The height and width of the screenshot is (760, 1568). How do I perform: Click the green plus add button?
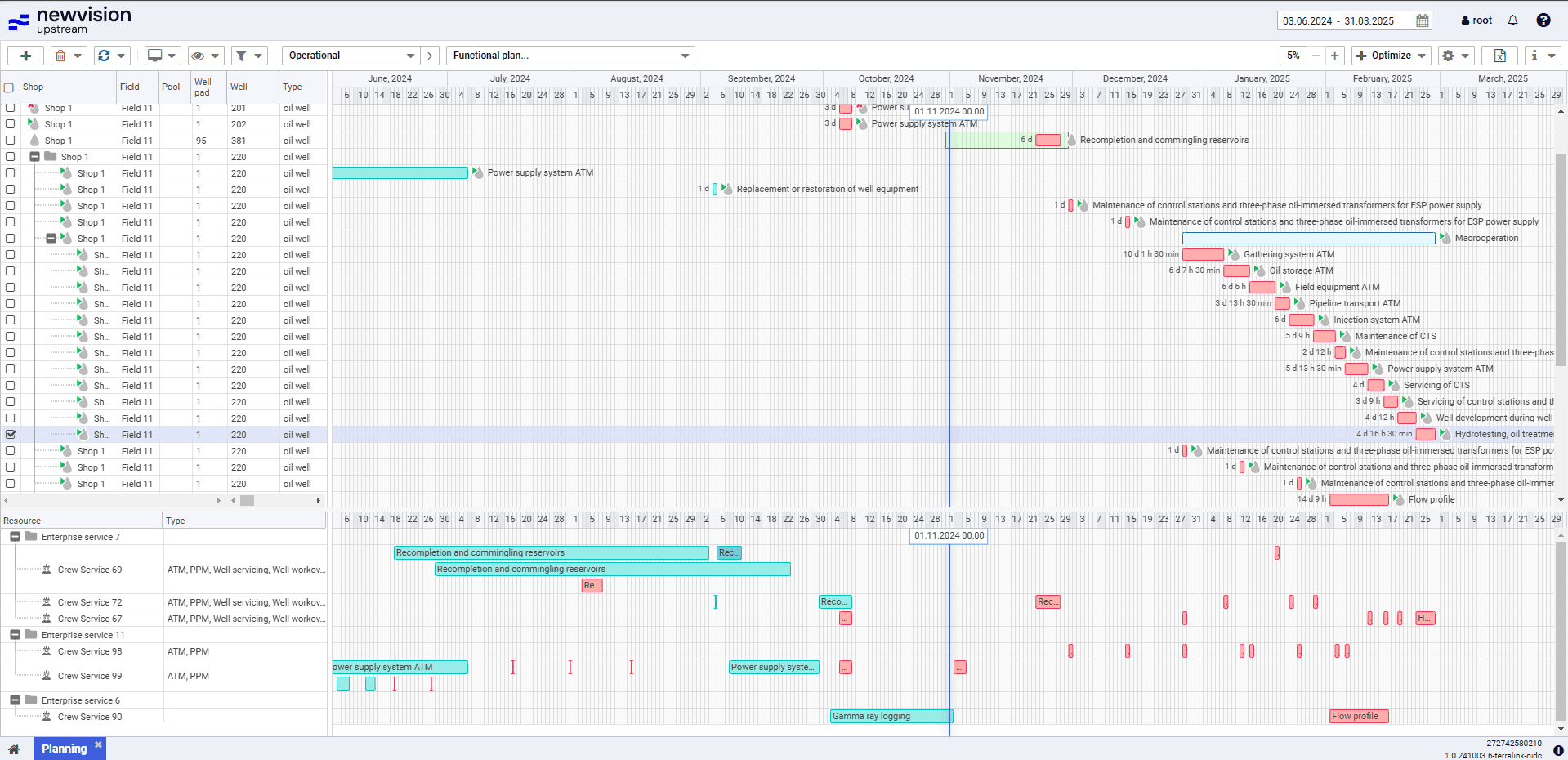point(26,56)
